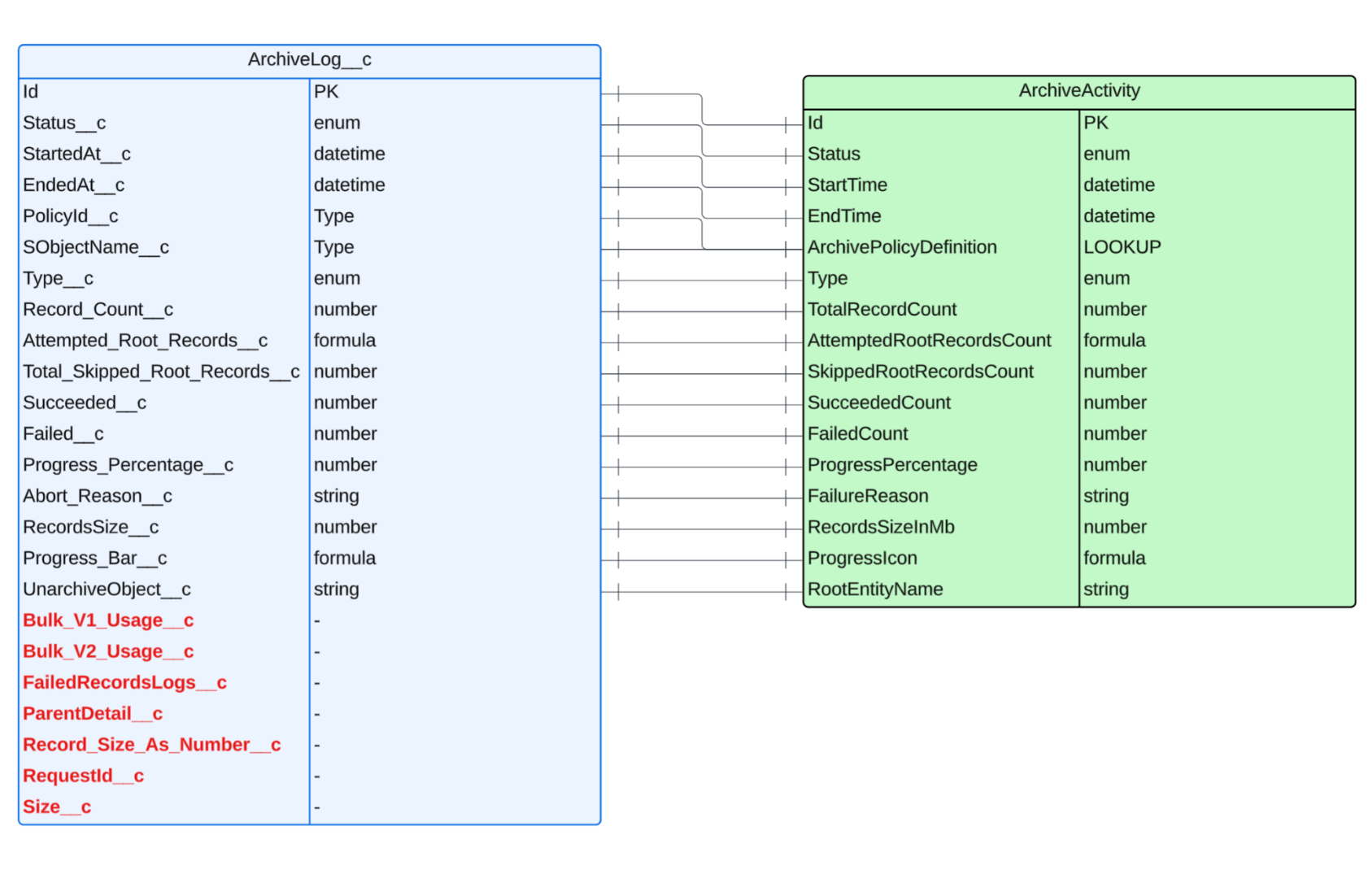The image size is (1368, 896).
Task: Click the PolicyId__c field entry
Action: 163,215
